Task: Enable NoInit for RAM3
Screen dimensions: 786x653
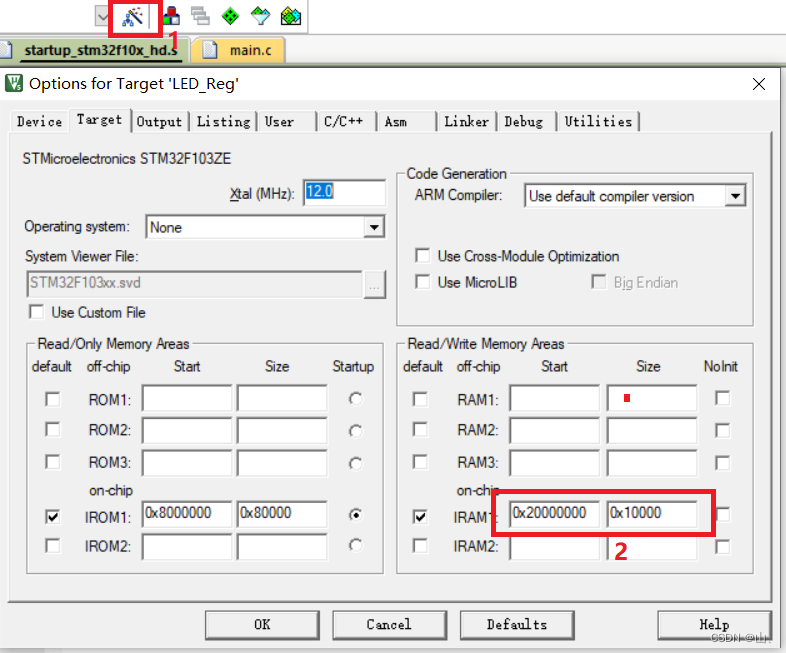Action: click(x=722, y=463)
